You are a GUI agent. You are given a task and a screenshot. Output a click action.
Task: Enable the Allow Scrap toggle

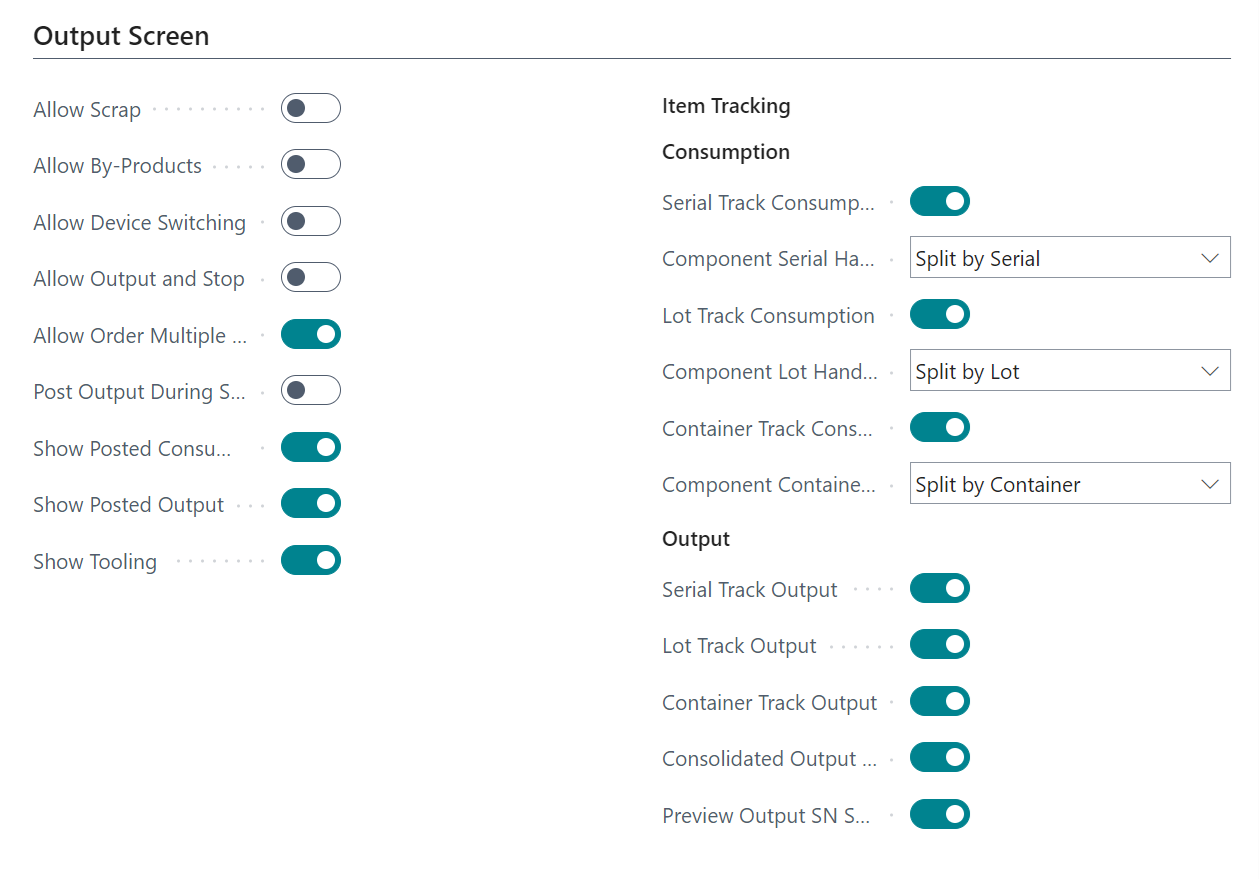click(310, 109)
